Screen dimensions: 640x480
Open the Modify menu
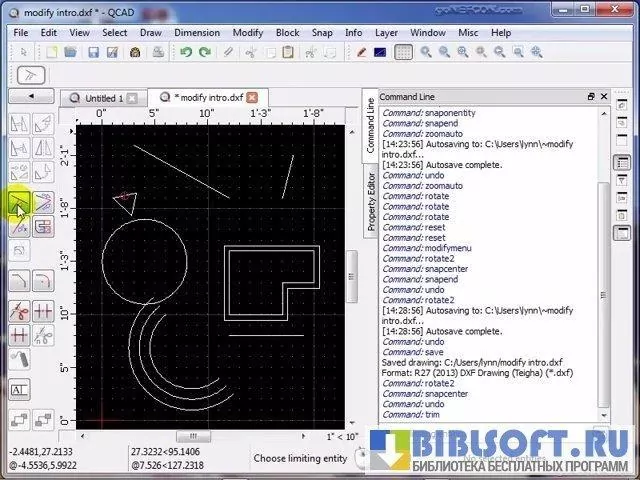247,32
